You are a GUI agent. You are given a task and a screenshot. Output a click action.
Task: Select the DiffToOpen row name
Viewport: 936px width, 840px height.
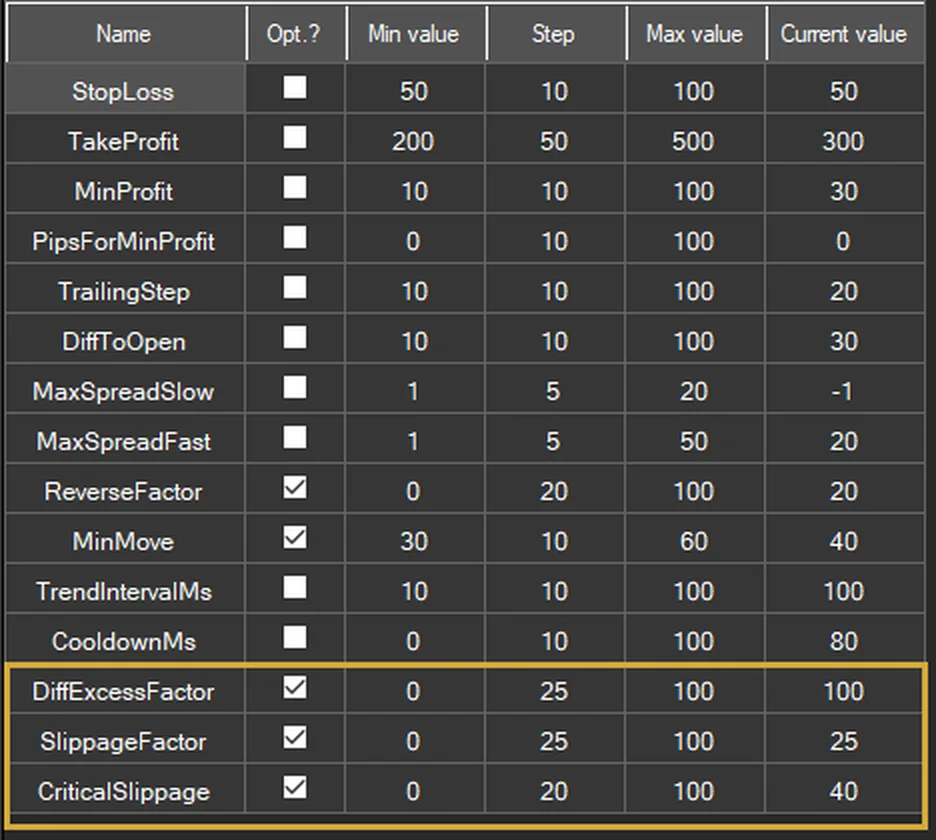[125, 340]
